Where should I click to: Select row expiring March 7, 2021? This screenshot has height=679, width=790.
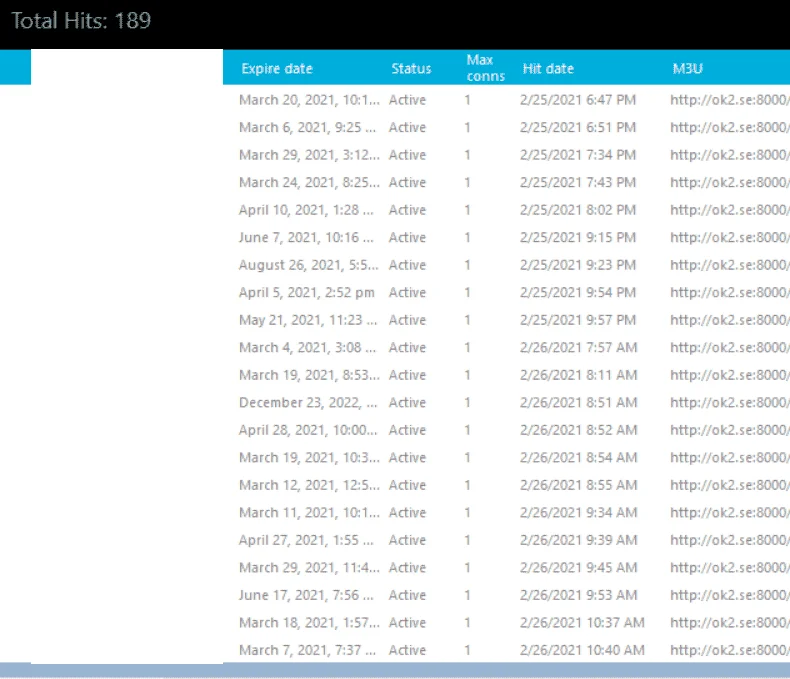pyautogui.click(x=506, y=650)
